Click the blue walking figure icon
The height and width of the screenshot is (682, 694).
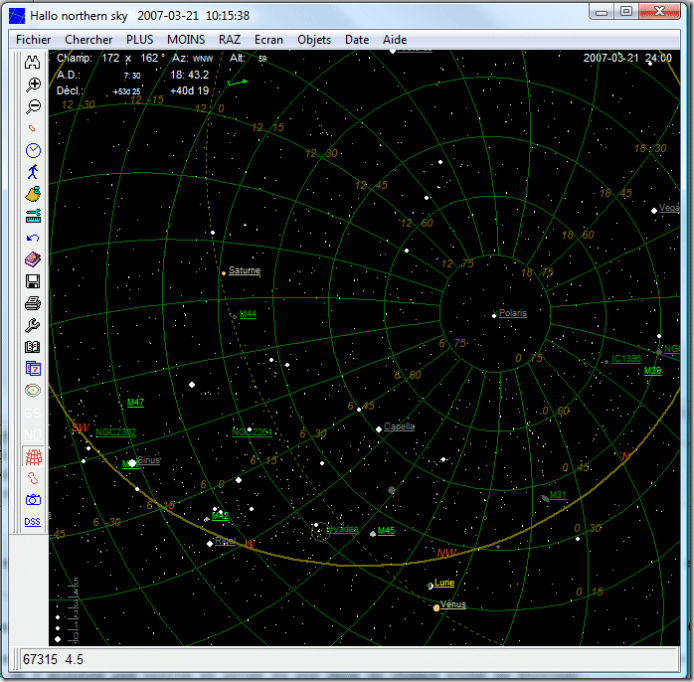[x=33, y=172]
